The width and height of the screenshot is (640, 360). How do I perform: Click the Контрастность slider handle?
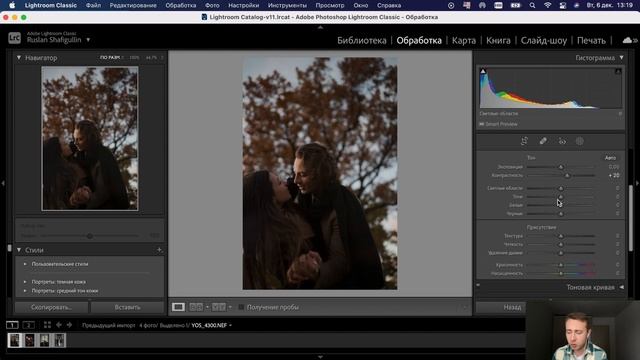tap(567, 176)
